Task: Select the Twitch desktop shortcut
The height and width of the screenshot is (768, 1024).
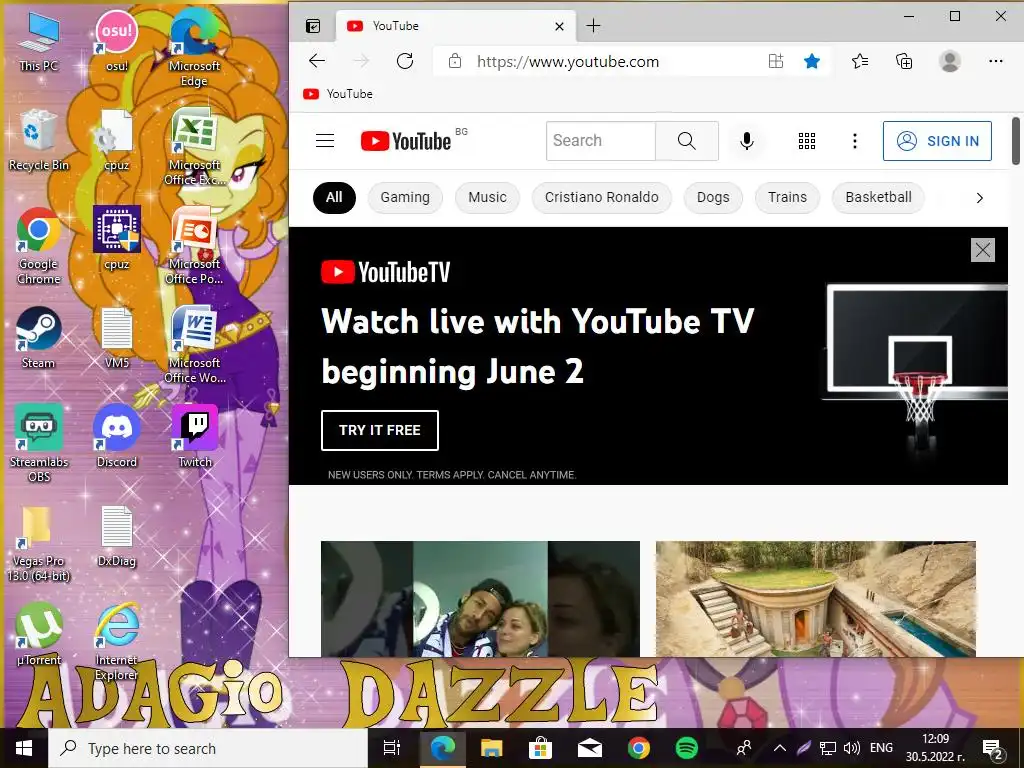Action: click(x=195, y=437)
